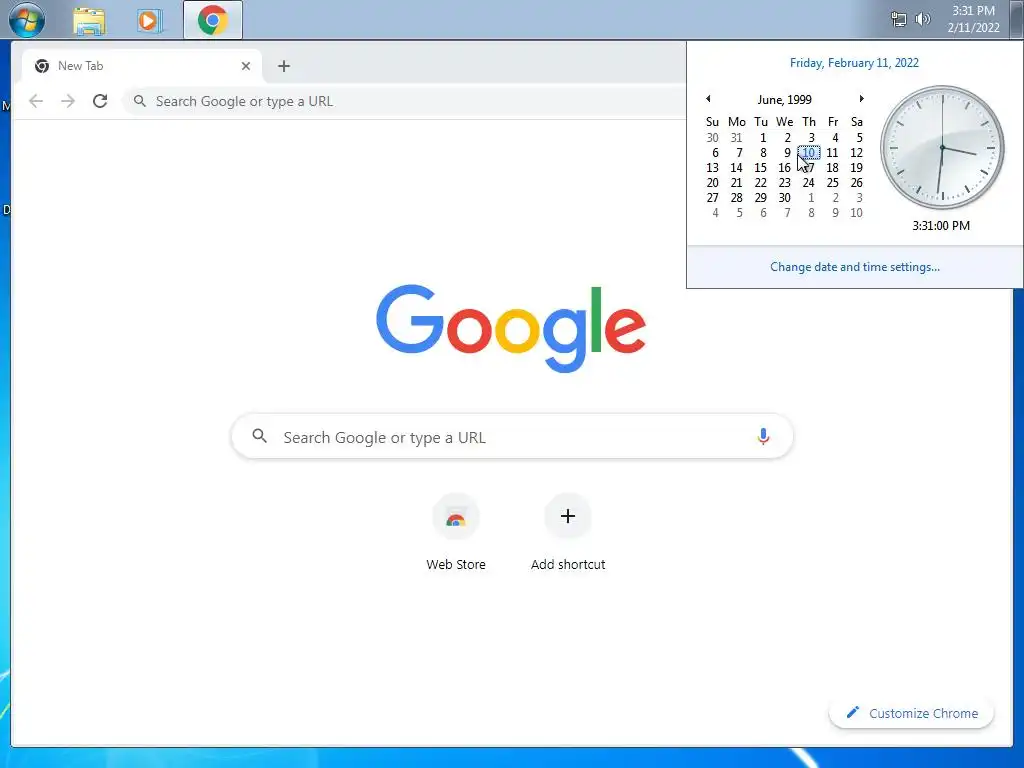This screenshot has height=768, width=1024.
Task: Select June 30 in the calendar
Action: click(784, 198)
